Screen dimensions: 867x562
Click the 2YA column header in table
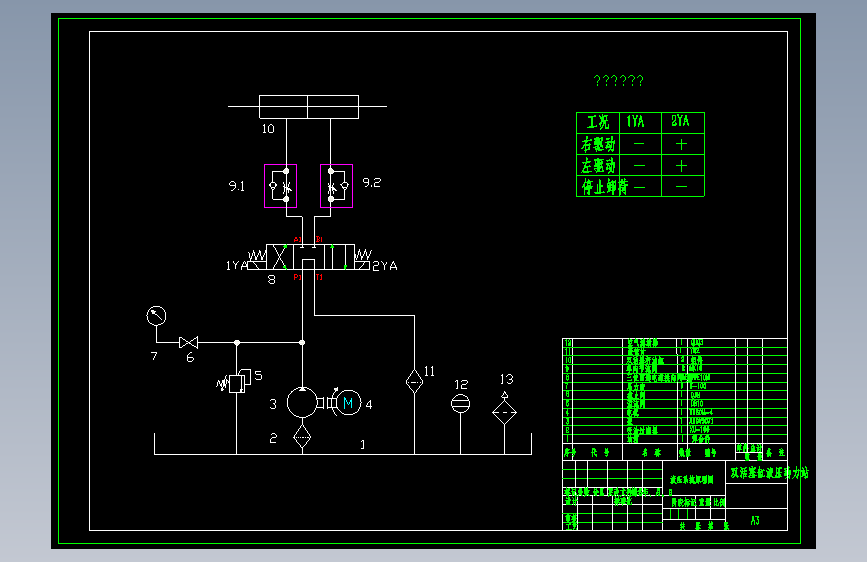681,121
